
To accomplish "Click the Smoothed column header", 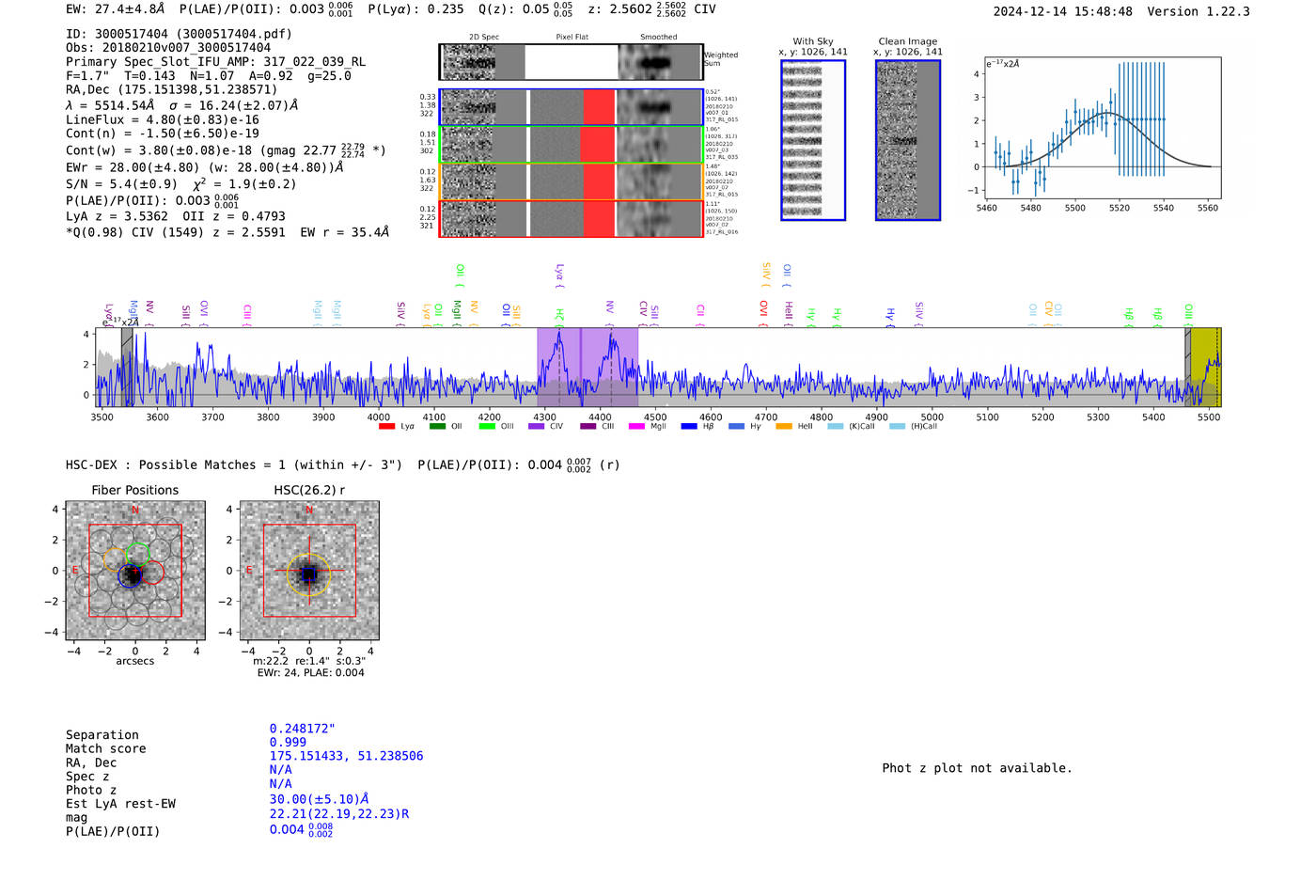I will pyautogui.click(x=658, y=38).
